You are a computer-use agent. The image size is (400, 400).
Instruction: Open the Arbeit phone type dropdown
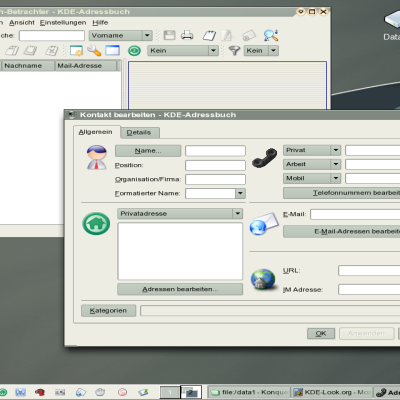pos(312,164)
